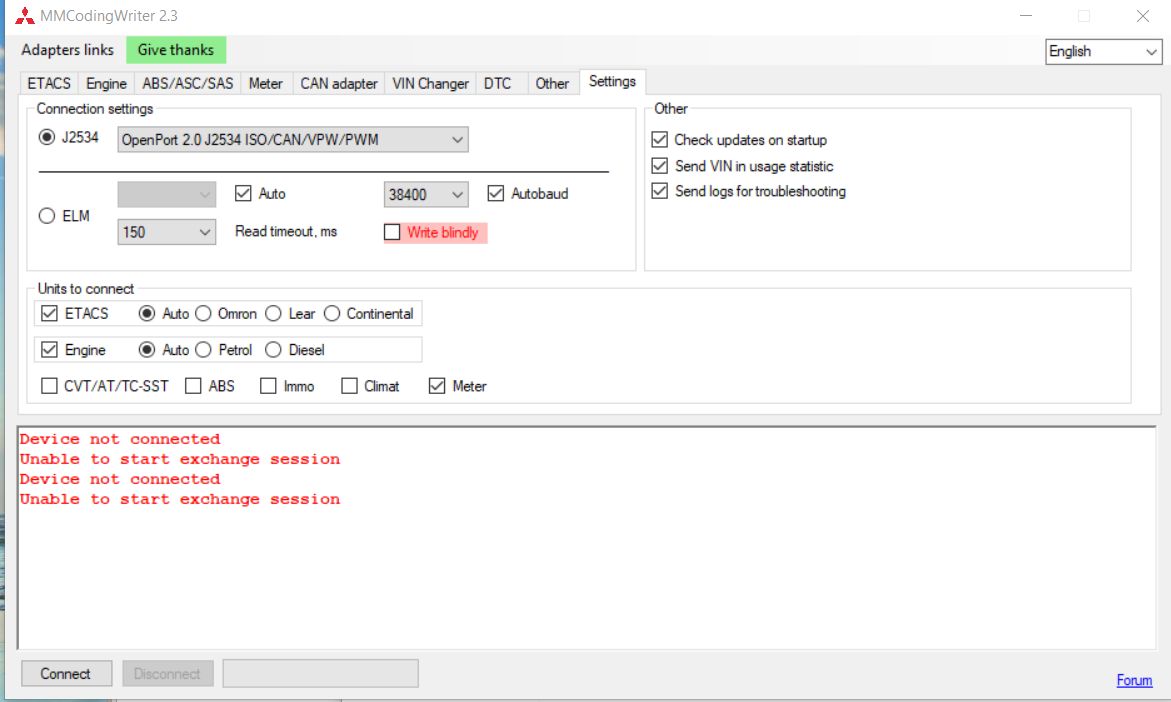Screen dimensions: 1171x702
Task: Click the empty status field beside Disconnect
Action: point(320,674)
